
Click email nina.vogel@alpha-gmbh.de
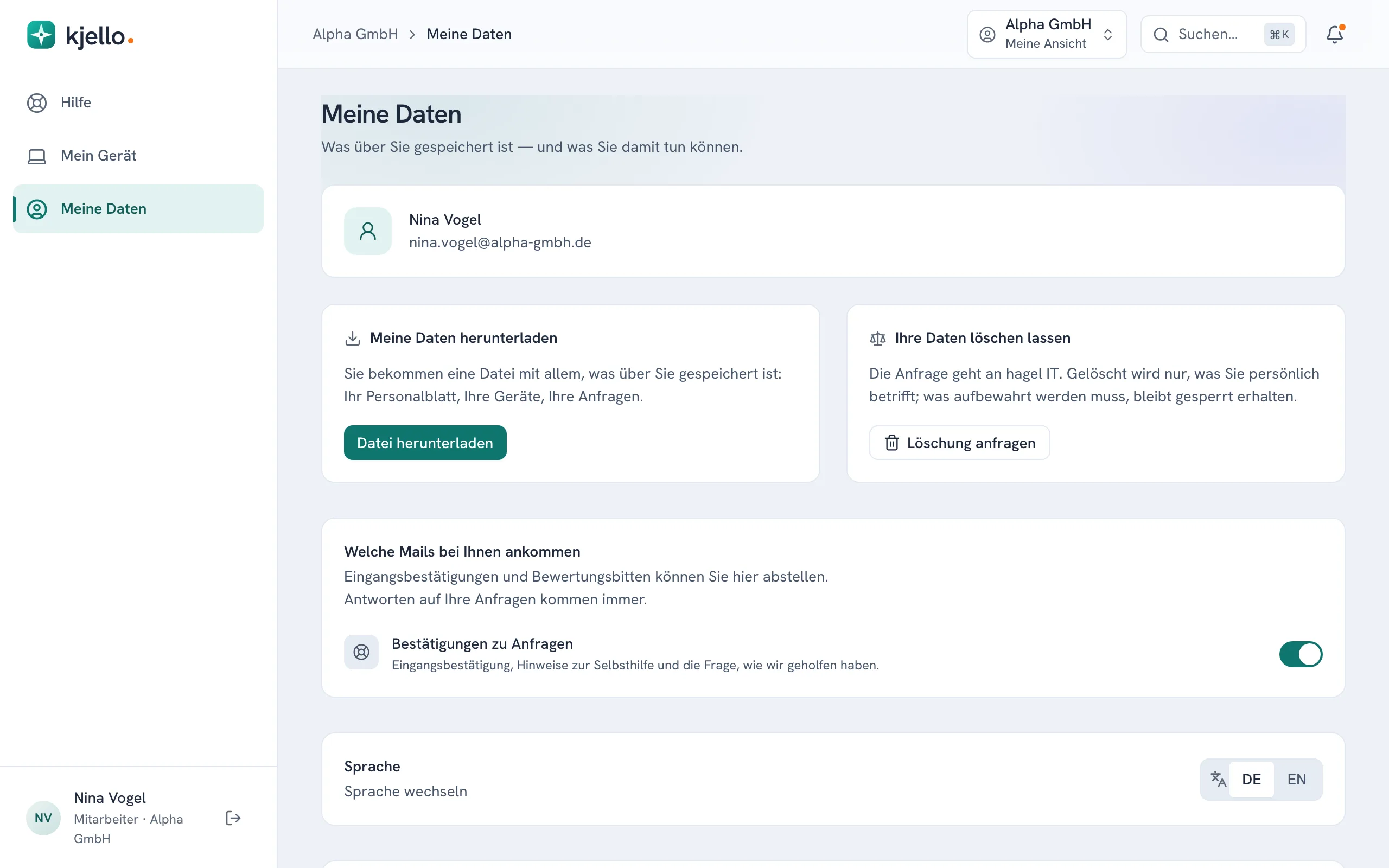500,242
